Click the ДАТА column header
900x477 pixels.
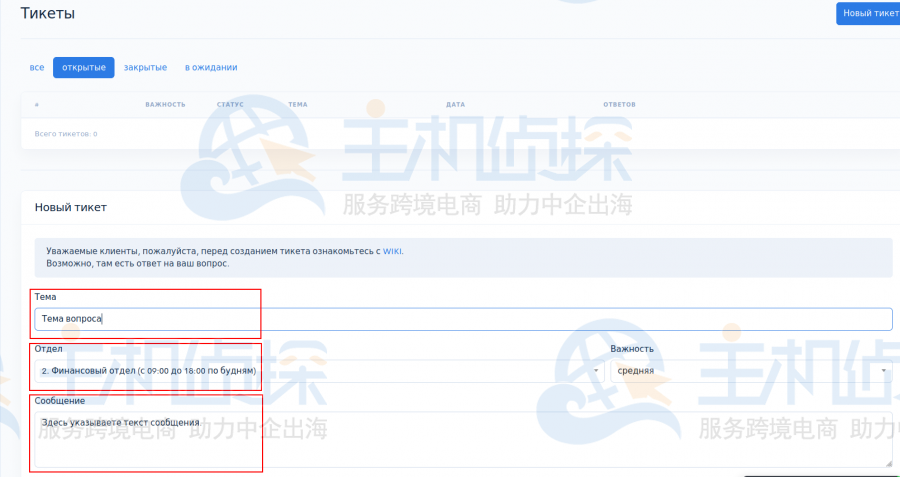click(456, 104)
